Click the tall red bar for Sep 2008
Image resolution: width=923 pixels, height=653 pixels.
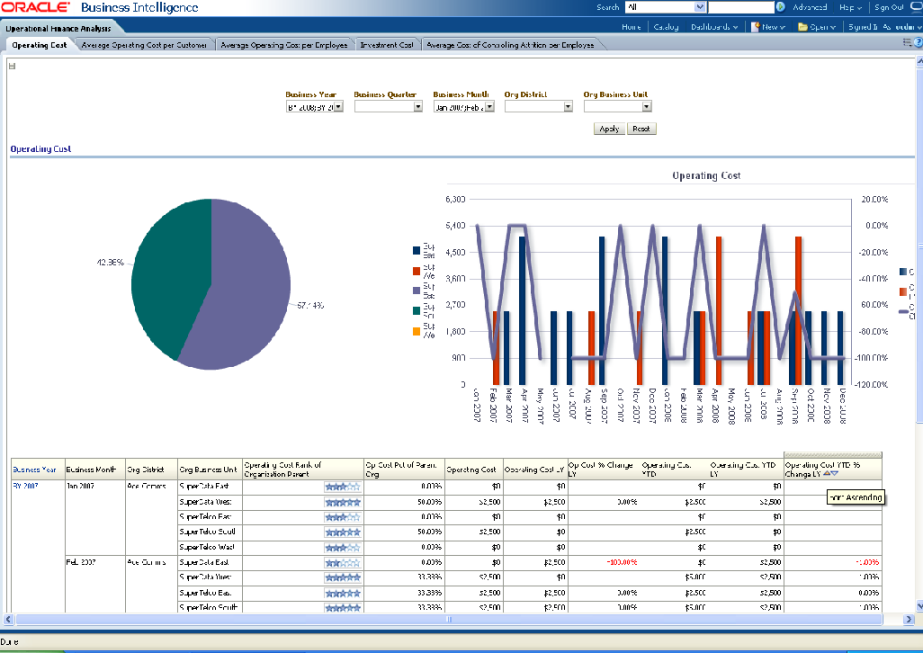(x=798, y=310)
